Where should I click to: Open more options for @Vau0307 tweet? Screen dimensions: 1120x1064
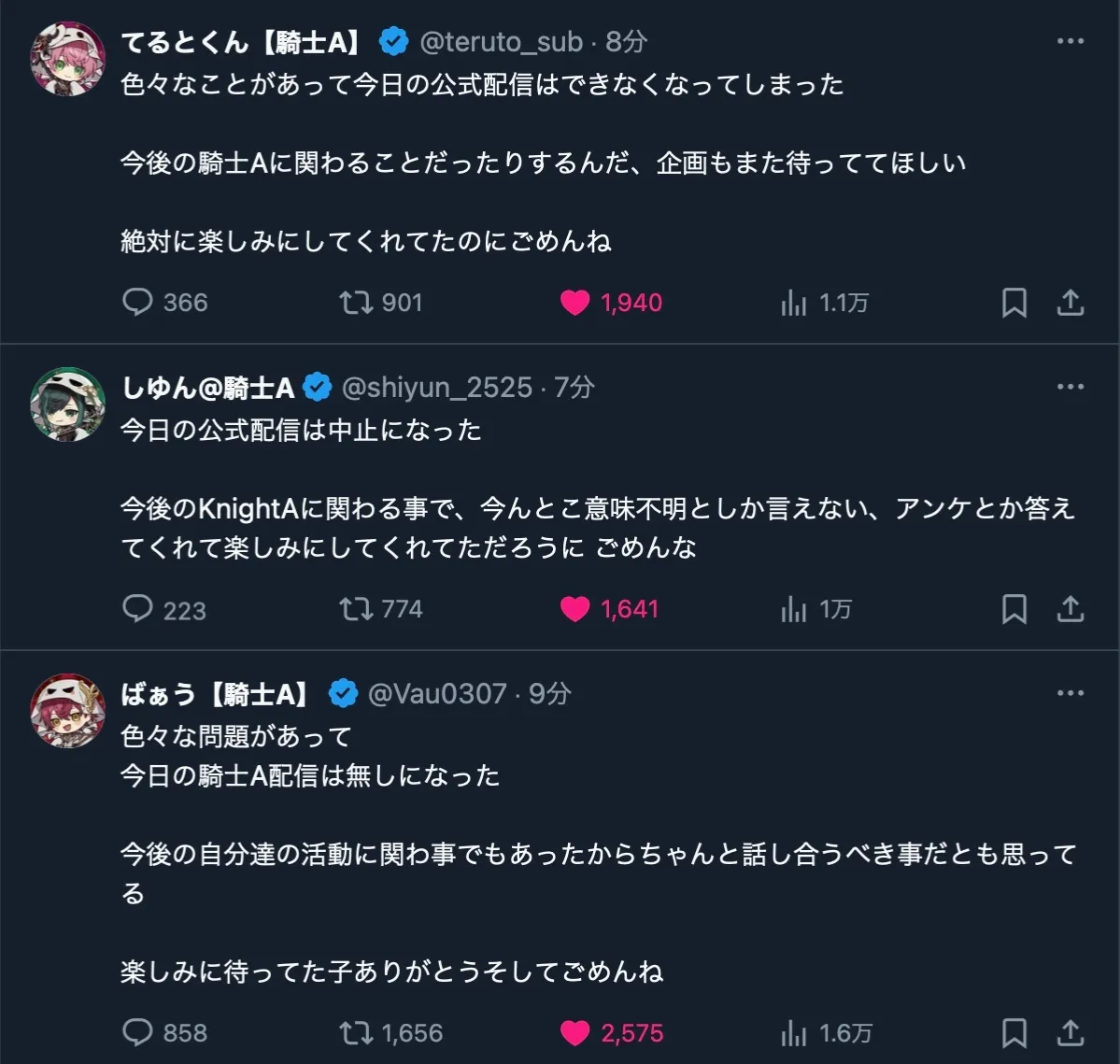click(1070, 693)
